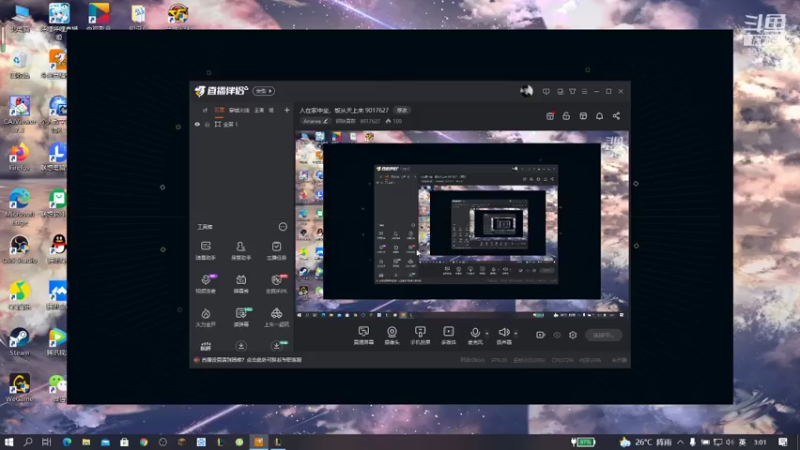Viewport: 800px width, 450px height.
Task: Click the start streaming button
Action: click(x=603, y=335)
